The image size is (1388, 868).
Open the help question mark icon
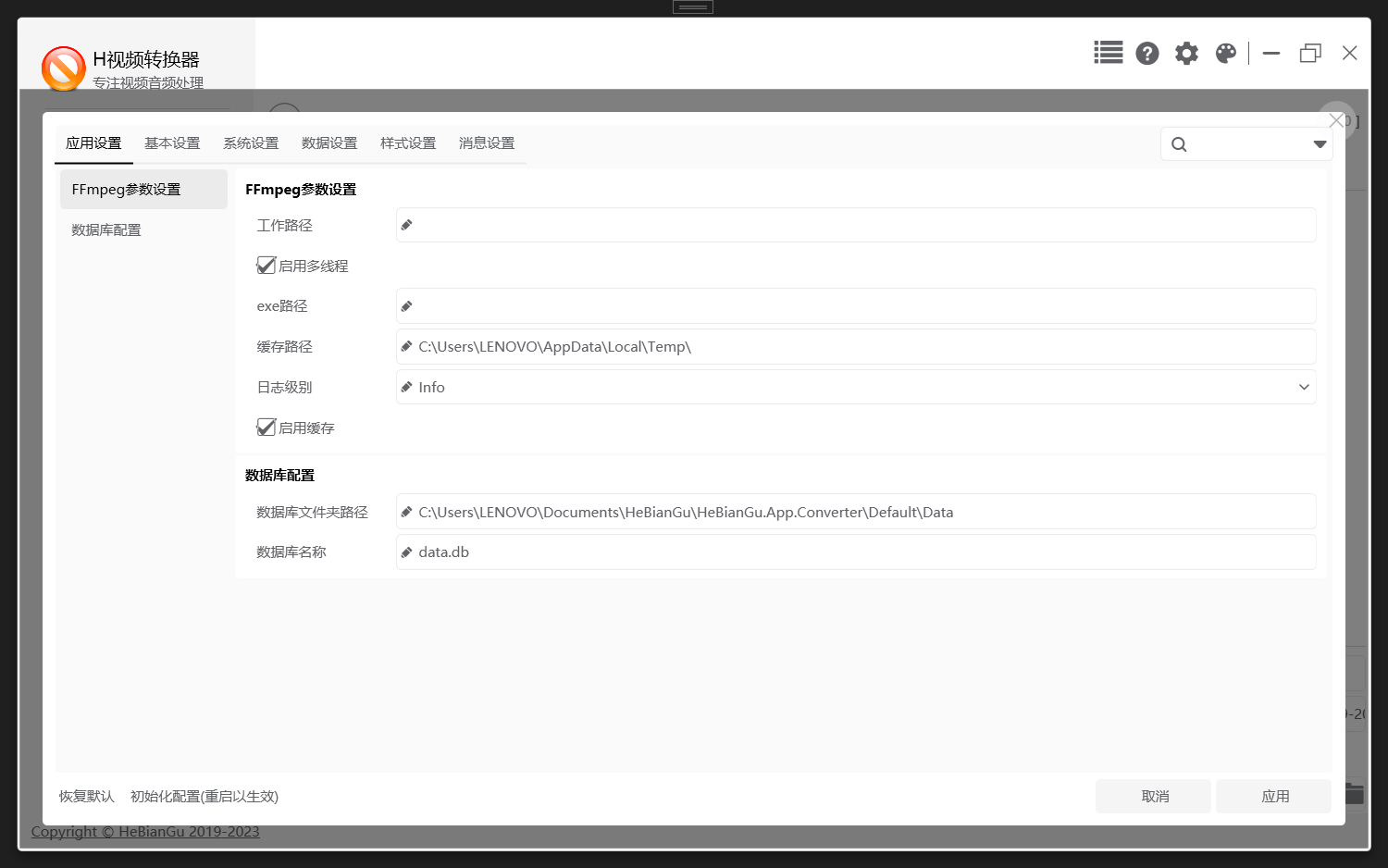pos(1147,53)
